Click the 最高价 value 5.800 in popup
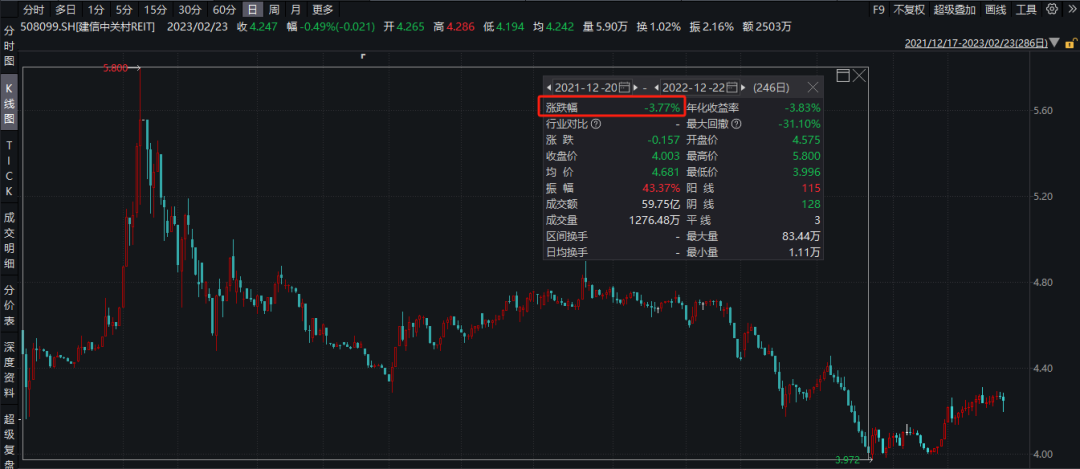 coord(807,156)
